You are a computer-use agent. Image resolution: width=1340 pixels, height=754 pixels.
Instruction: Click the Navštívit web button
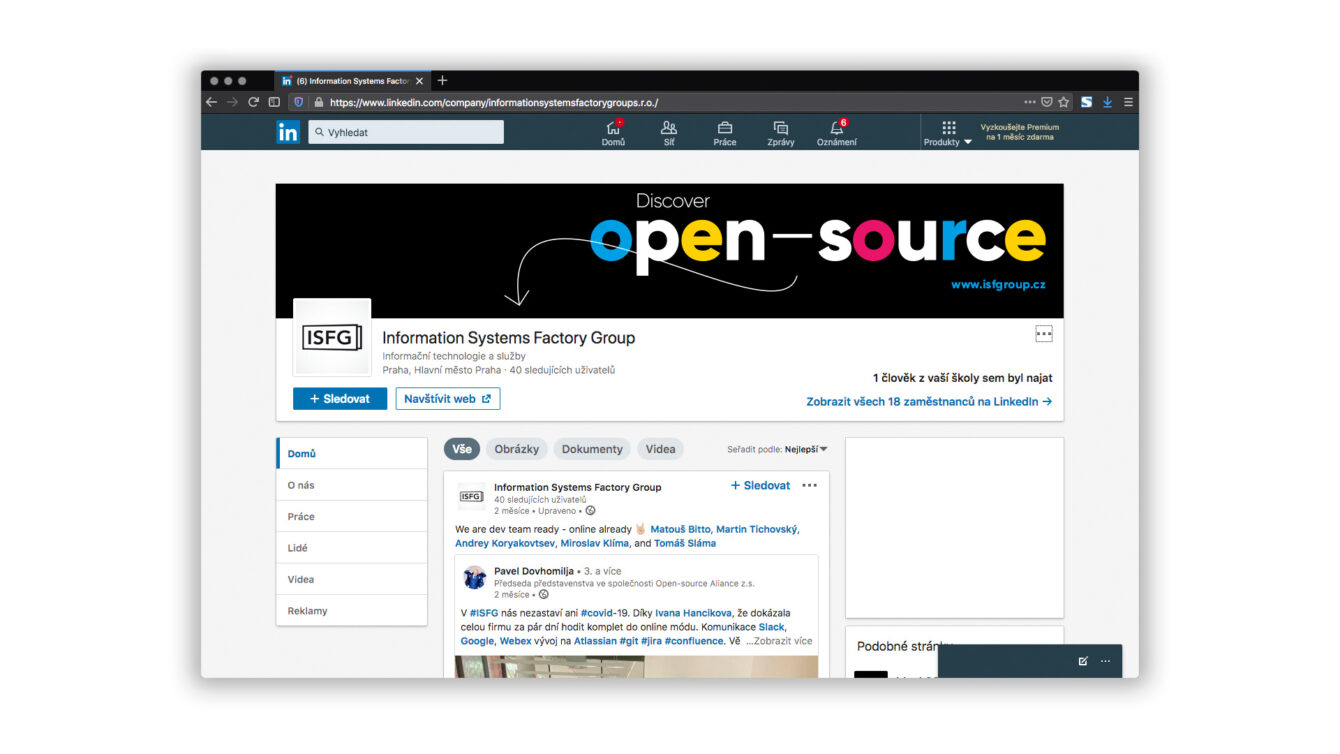click(x=448, y=399)
